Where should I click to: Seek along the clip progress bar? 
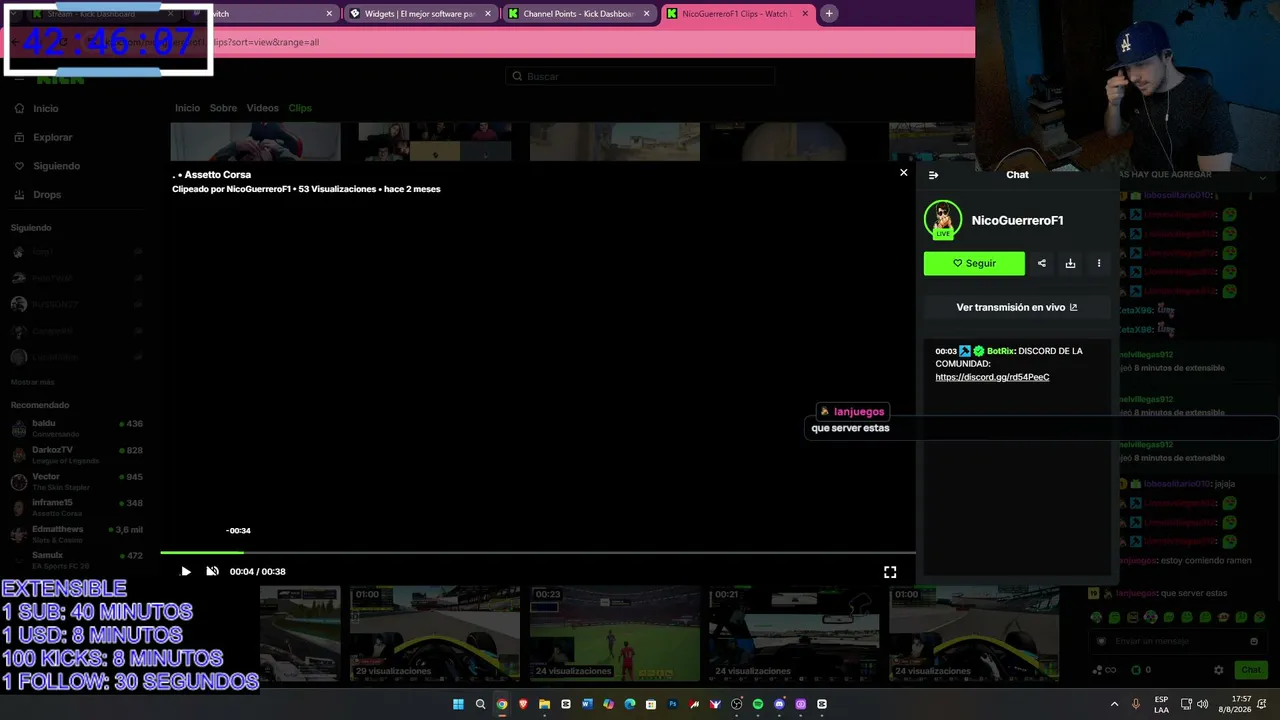pos(537,552)
